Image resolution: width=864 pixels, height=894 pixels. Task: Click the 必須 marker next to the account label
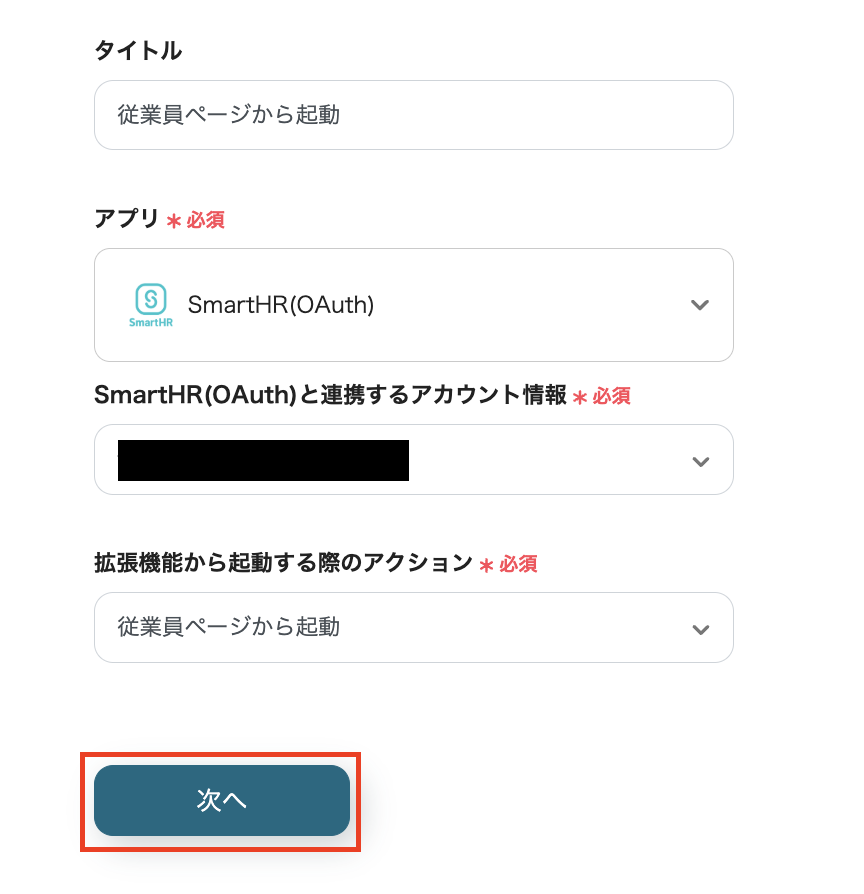pyautogui.click(x=611, y=396)
